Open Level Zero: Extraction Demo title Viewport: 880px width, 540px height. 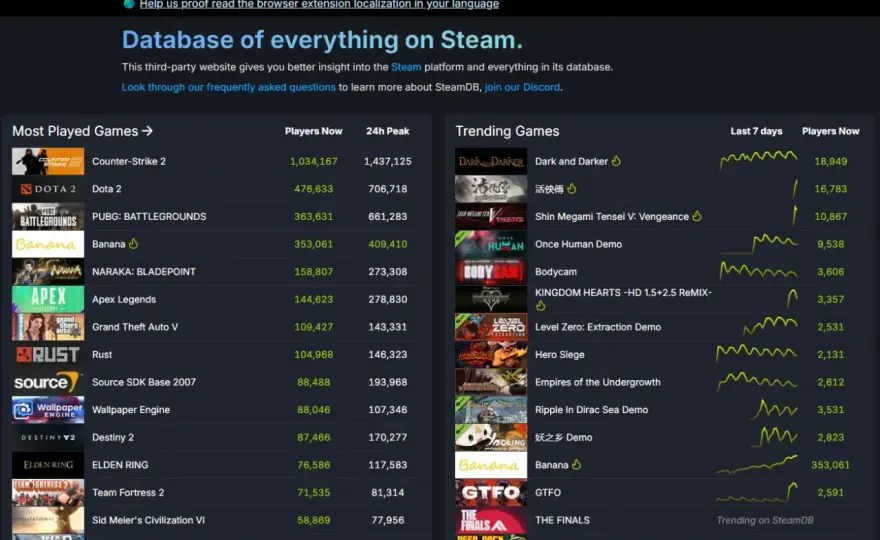[598, 327]
